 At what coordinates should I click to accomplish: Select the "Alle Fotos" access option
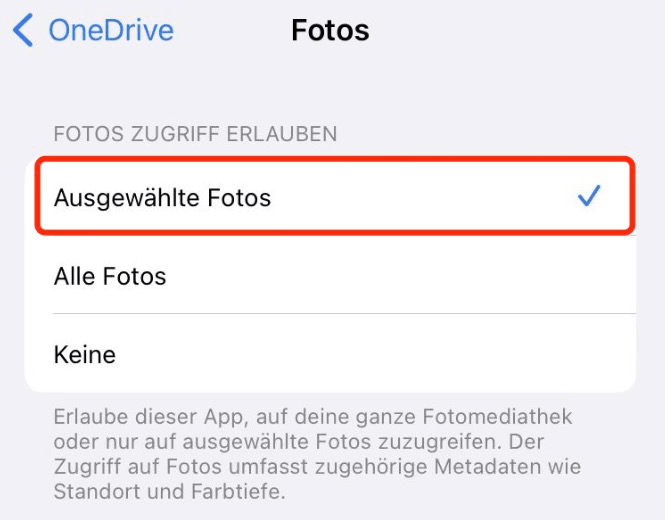[x=331, y=275]
